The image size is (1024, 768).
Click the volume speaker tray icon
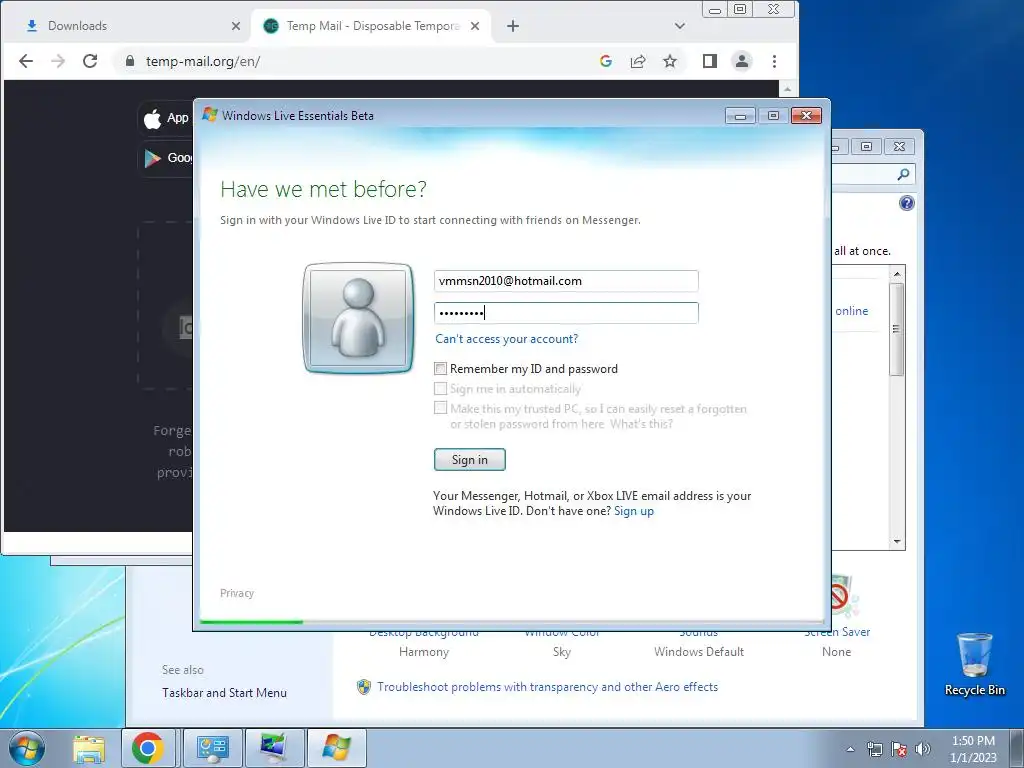(x=923, y=749)
